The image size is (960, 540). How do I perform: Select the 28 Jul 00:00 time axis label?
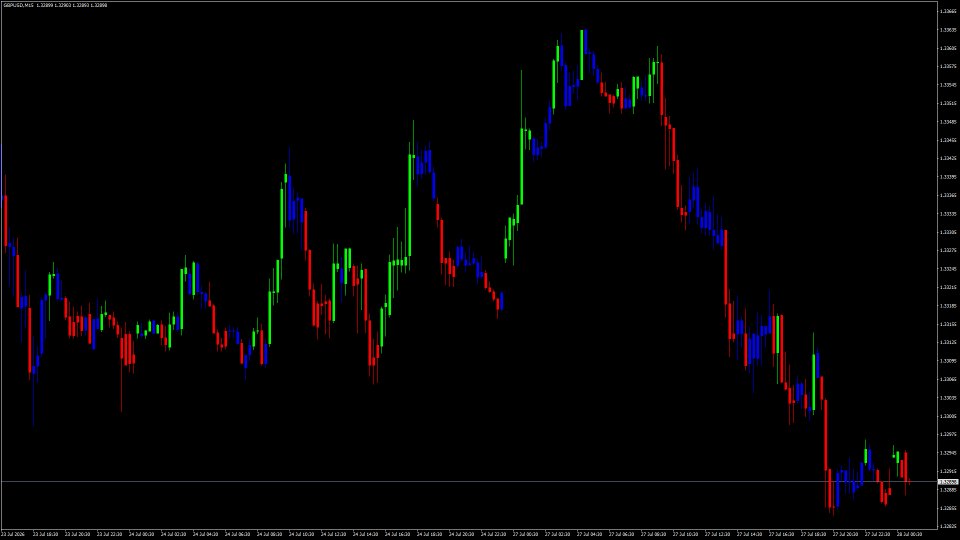point(909,534)
